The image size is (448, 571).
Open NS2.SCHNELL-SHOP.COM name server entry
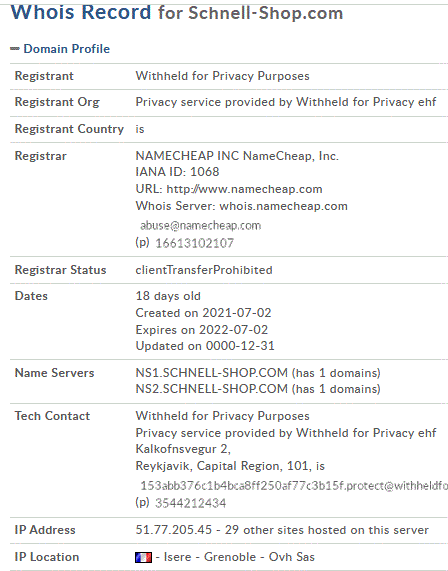click(x=212, y=389)
